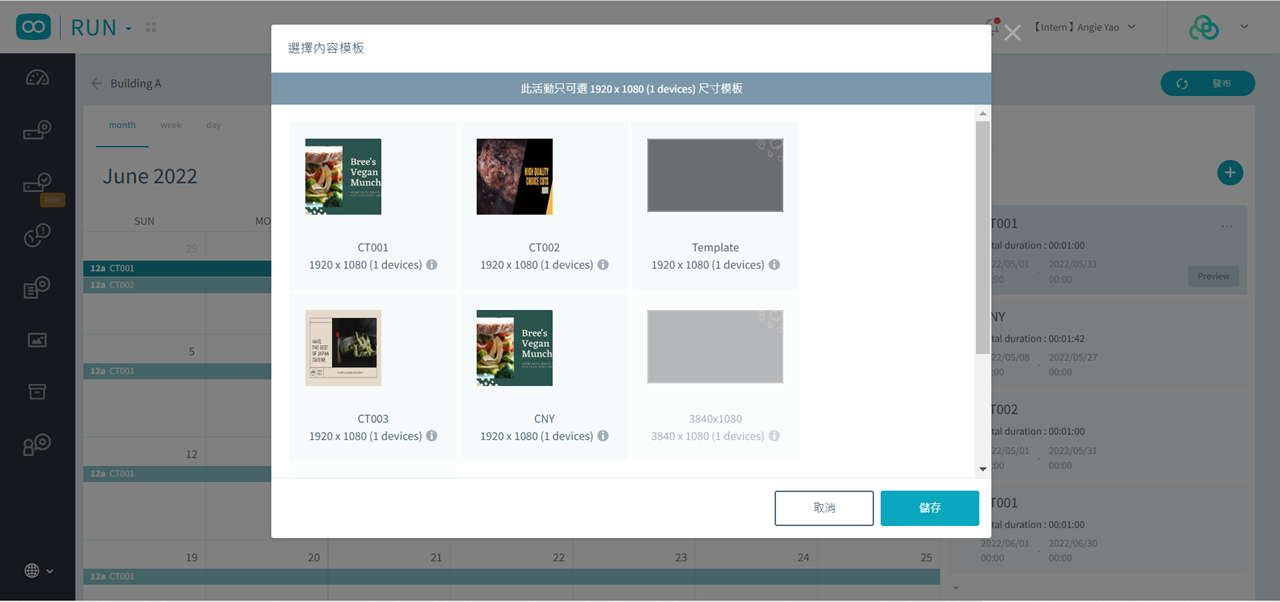Viewport: 1280px width, 602px height.
Task: Switch to the week view tab
Action: (171, 125)
